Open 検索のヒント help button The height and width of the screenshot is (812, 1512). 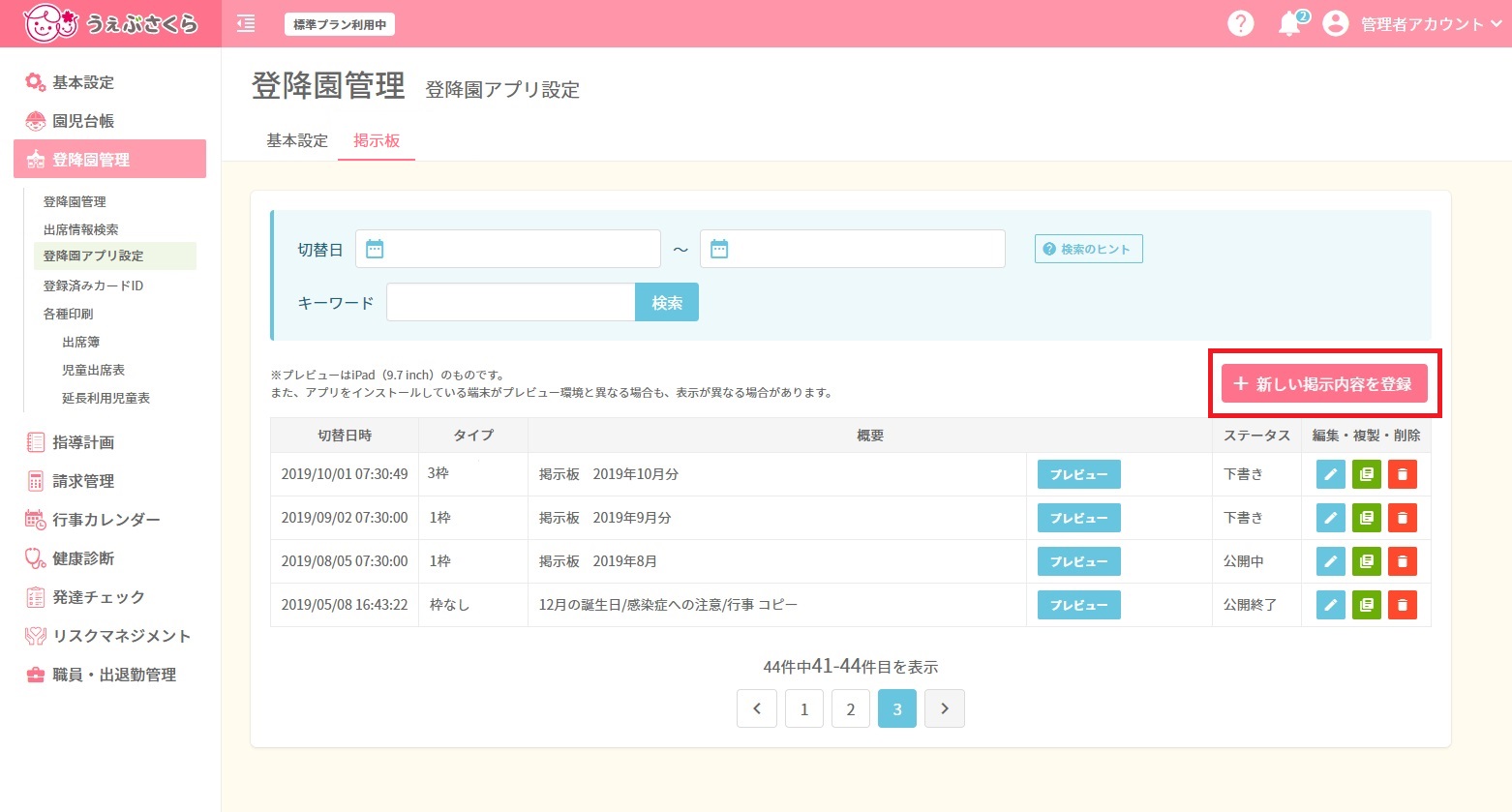(x=1089, y=249)
